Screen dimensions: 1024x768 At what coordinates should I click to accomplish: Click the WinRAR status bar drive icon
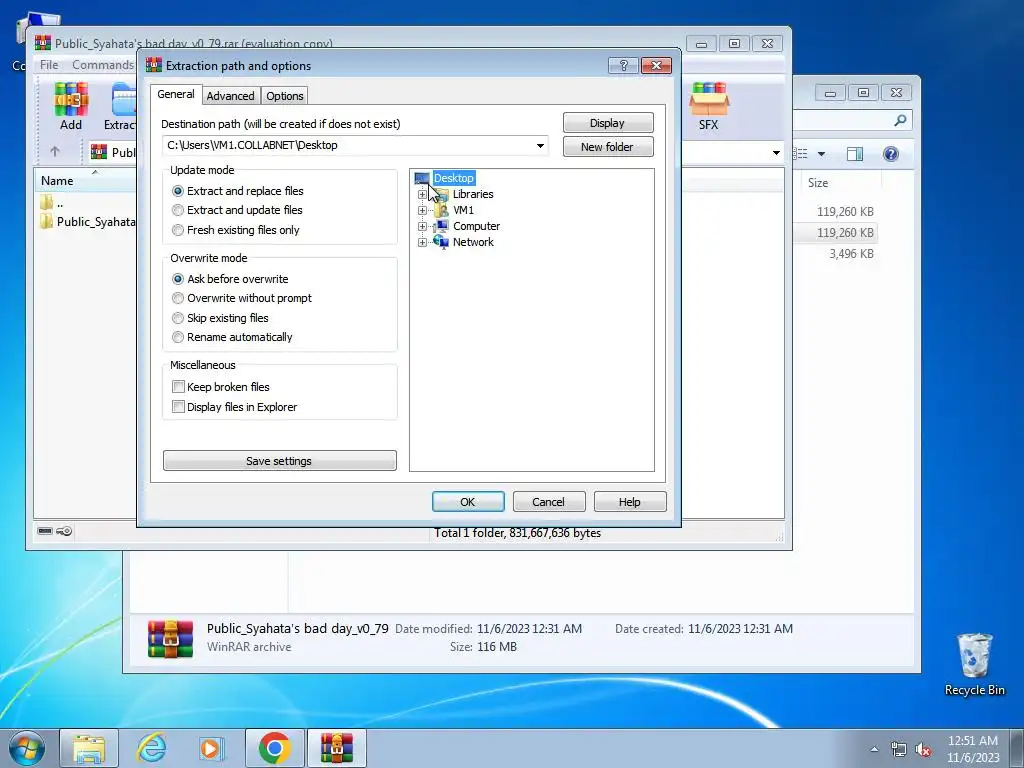click(44, 531)
